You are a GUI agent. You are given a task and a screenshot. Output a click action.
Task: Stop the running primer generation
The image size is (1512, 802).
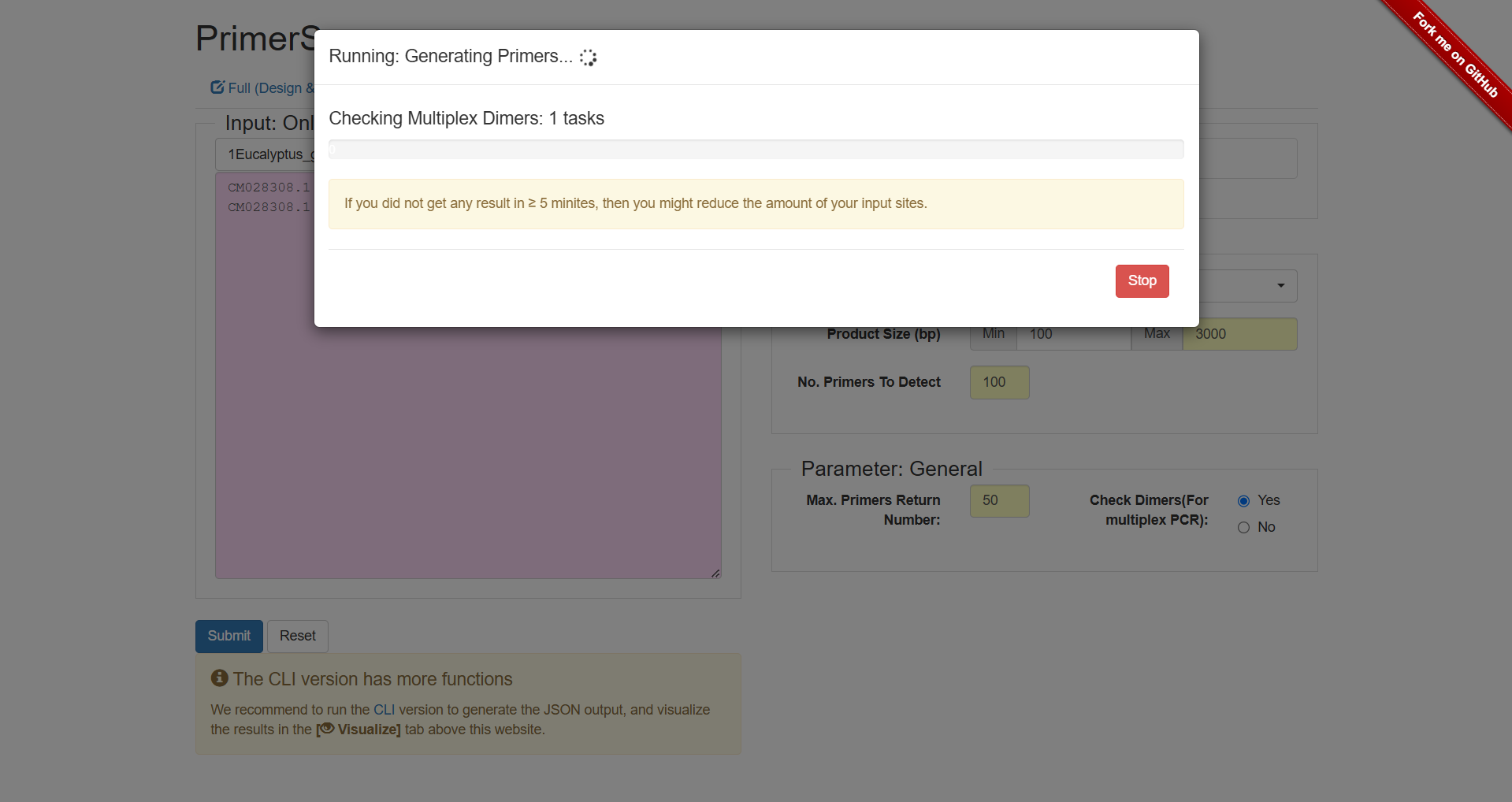1142,280
